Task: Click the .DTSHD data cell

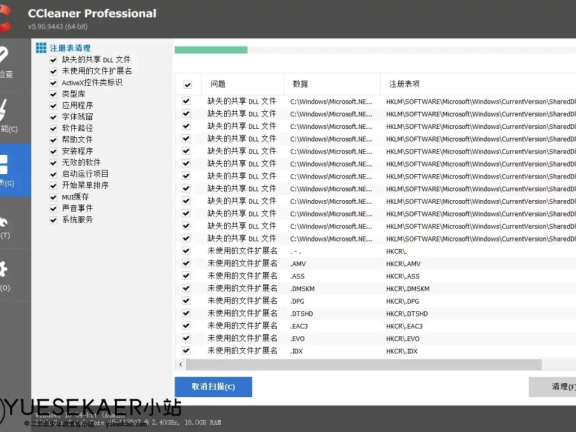Action: point(302,314)
